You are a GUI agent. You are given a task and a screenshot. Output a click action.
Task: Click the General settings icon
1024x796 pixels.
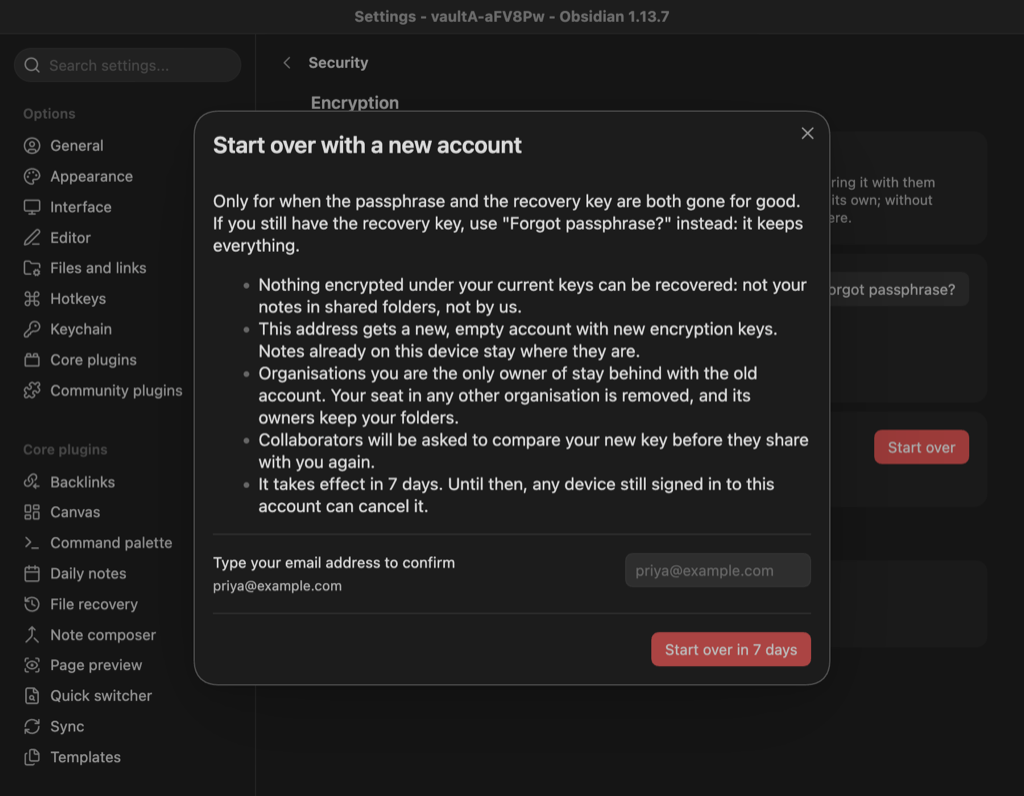32,146
